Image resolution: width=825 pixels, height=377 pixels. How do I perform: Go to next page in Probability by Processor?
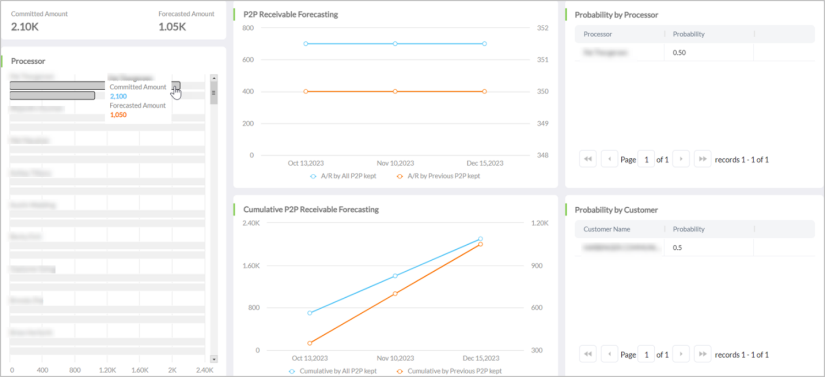(681, 159)
